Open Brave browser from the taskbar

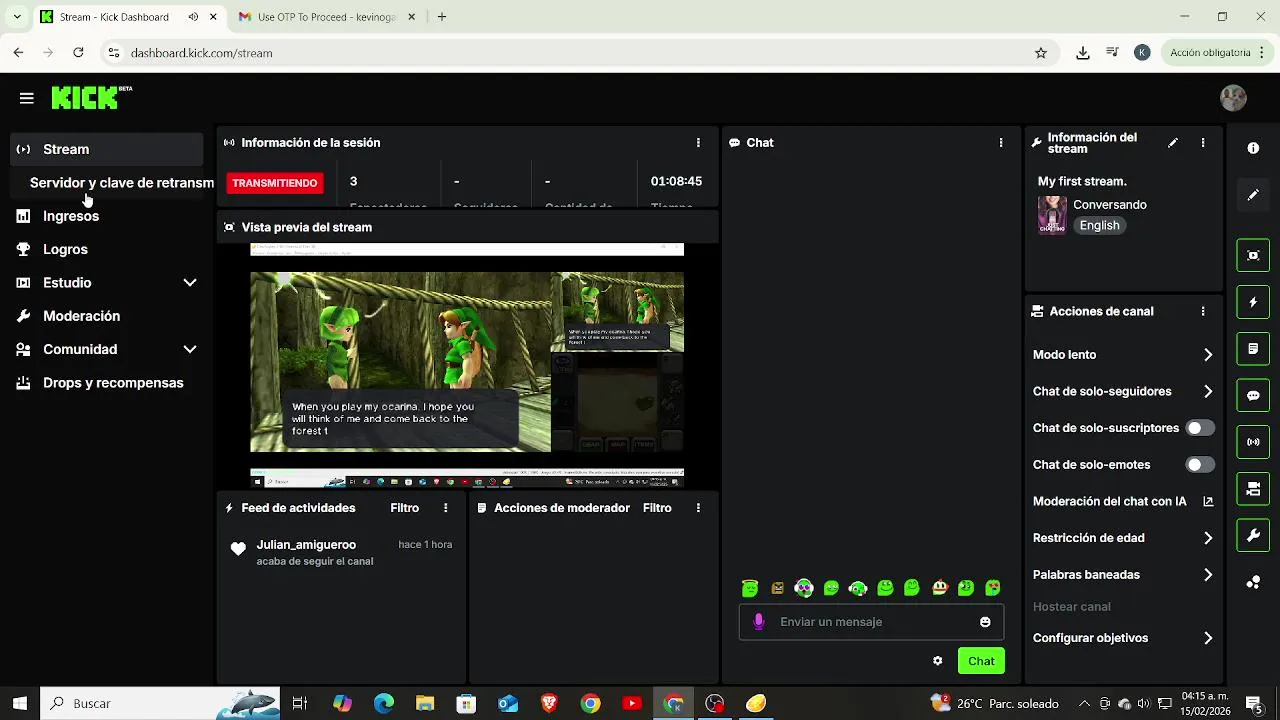coord(549,704)
